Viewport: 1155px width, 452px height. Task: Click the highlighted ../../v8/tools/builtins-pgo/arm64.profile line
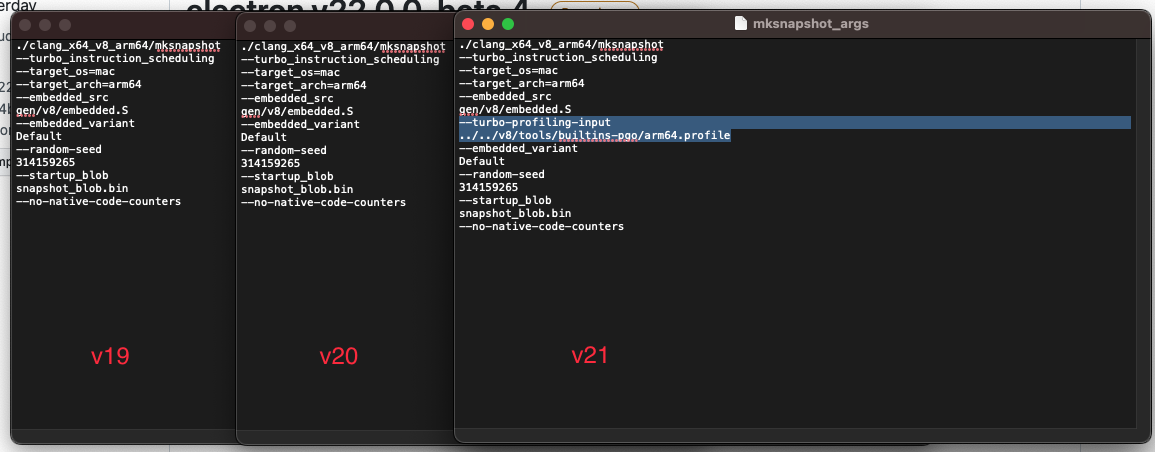[x=594, y=135]
